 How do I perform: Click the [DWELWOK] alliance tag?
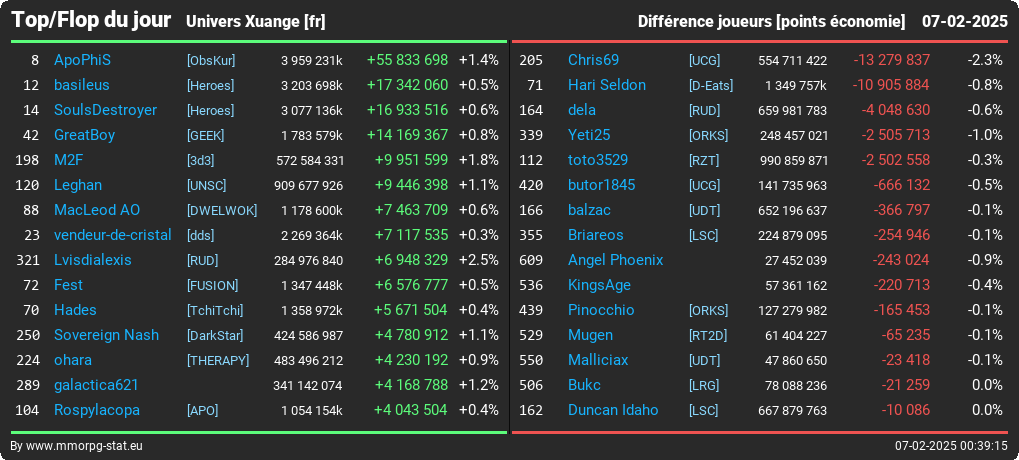[222, 211]
